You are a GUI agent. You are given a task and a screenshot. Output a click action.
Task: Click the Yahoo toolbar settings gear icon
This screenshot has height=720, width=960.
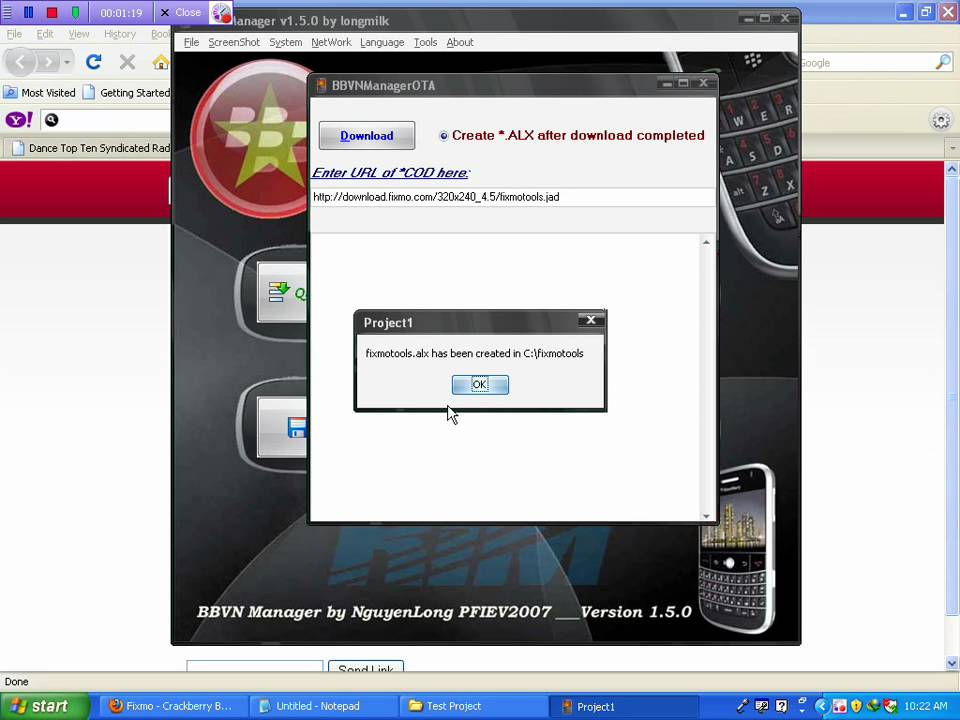tap(941, 120)
